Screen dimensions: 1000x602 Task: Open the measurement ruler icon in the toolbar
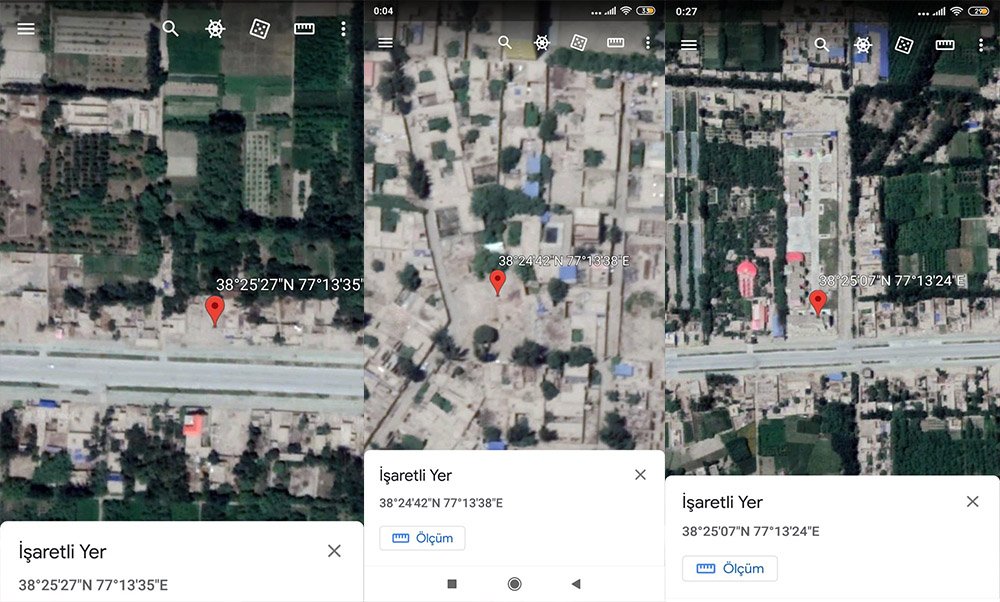(303, 28)
